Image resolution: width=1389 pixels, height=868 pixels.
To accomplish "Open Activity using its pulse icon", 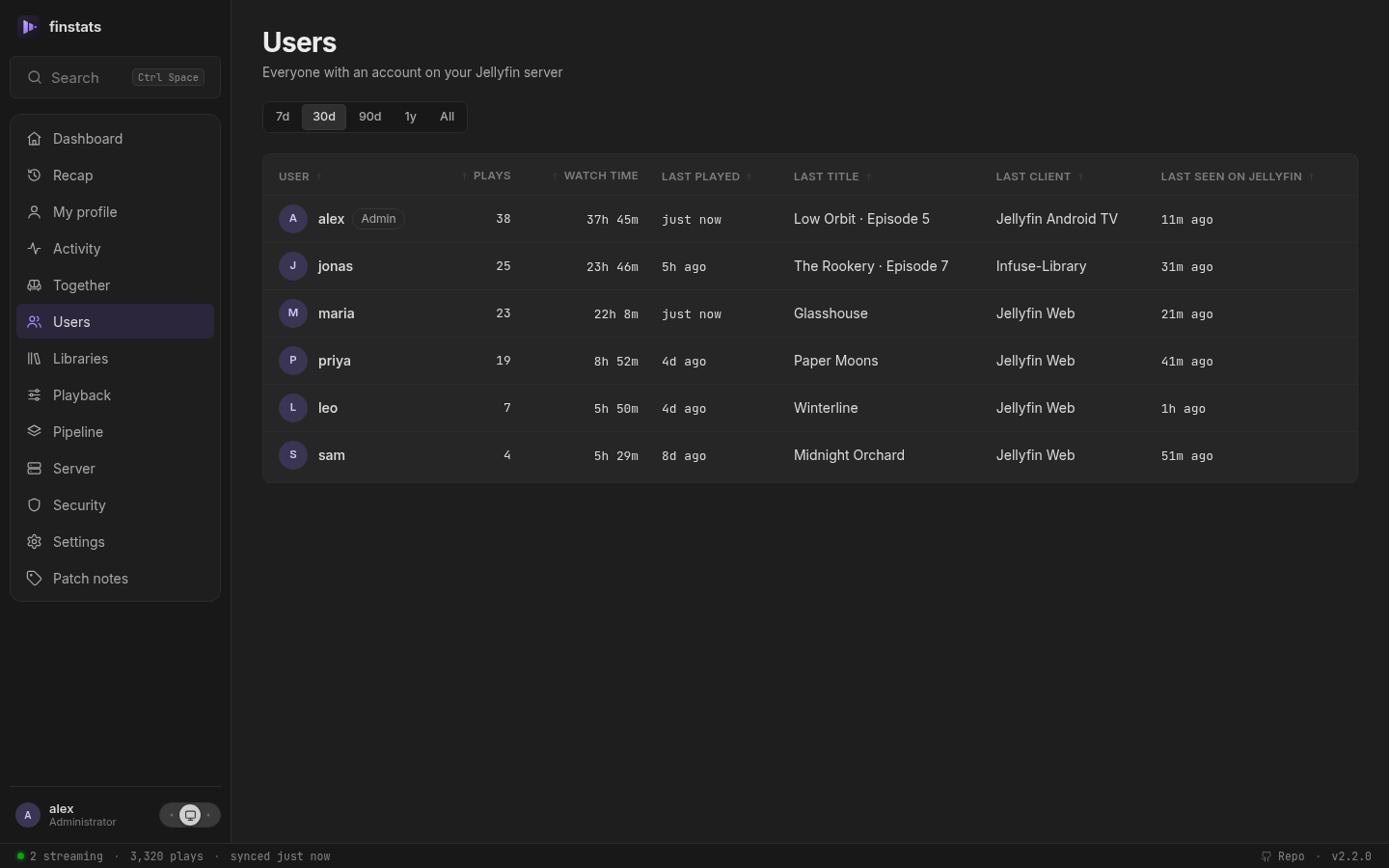I will [x=35, y=249].
